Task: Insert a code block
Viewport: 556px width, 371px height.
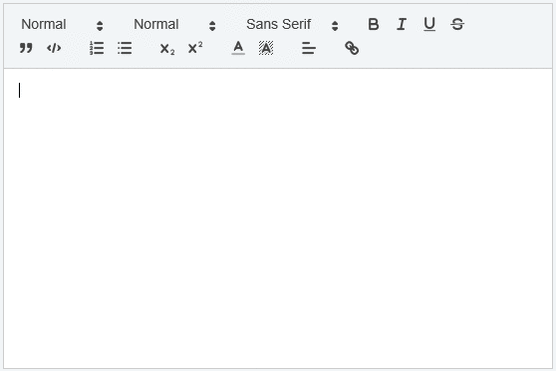Action: click(54, 48)
